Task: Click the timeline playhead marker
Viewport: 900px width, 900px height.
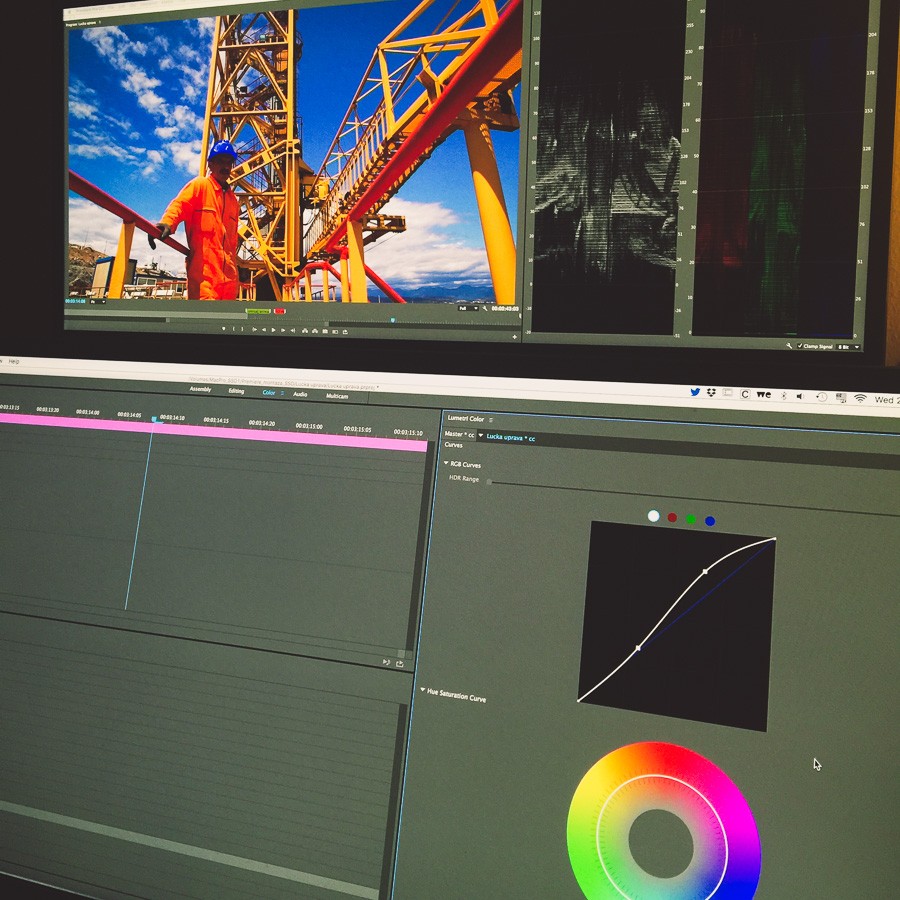Action: (155, 420)
